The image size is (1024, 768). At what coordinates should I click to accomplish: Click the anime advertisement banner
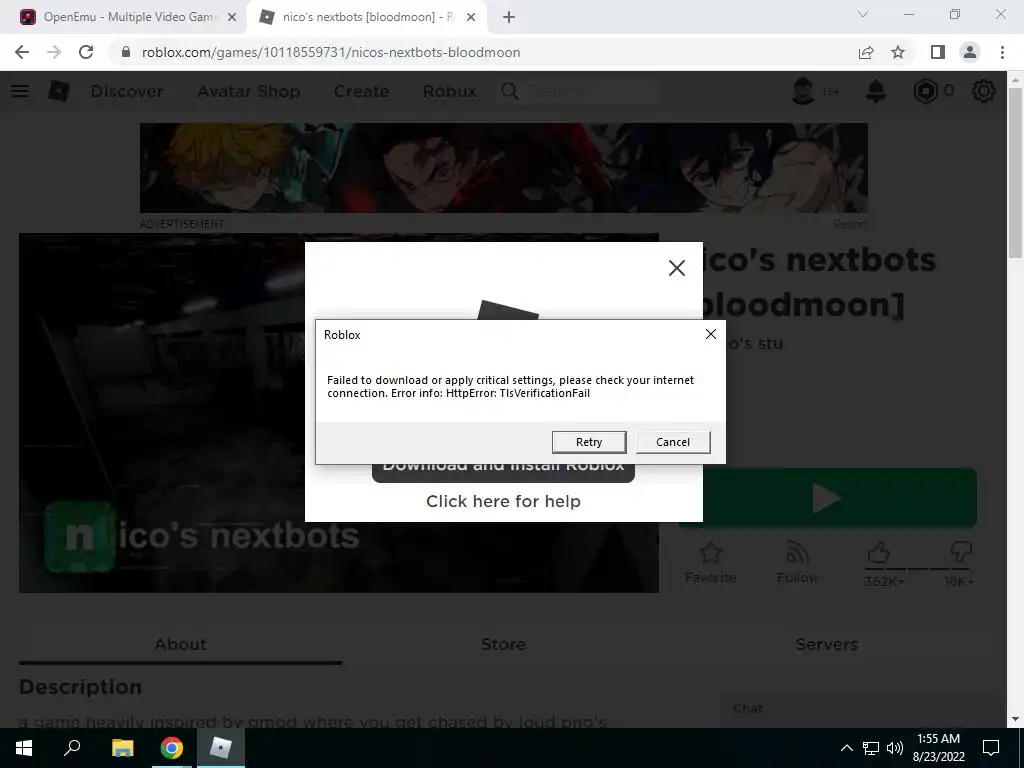[504, 168]
